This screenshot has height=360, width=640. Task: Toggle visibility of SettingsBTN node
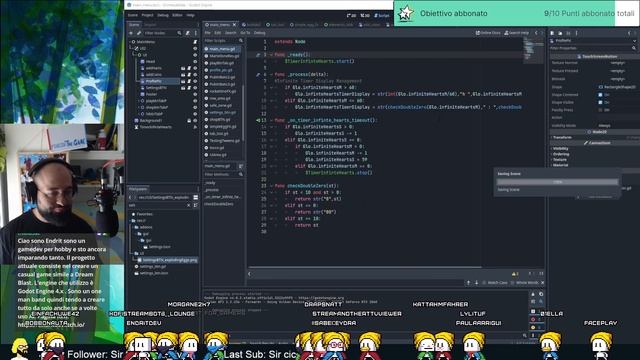coord(195,88)
